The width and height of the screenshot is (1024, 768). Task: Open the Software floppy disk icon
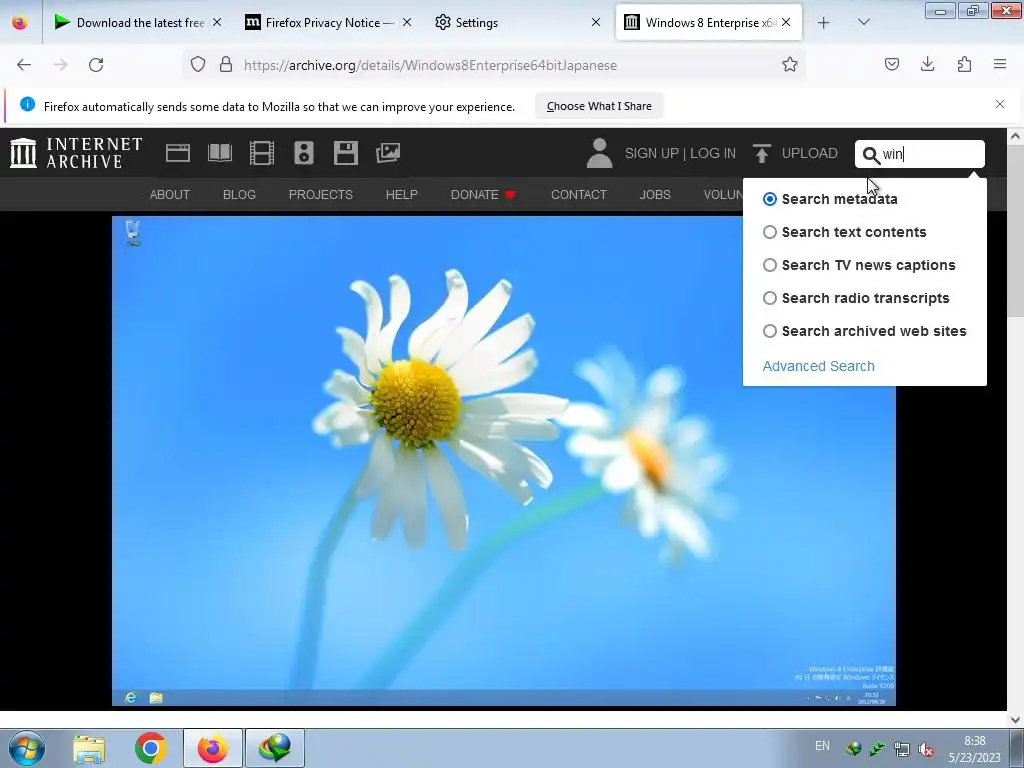point(345,153)
